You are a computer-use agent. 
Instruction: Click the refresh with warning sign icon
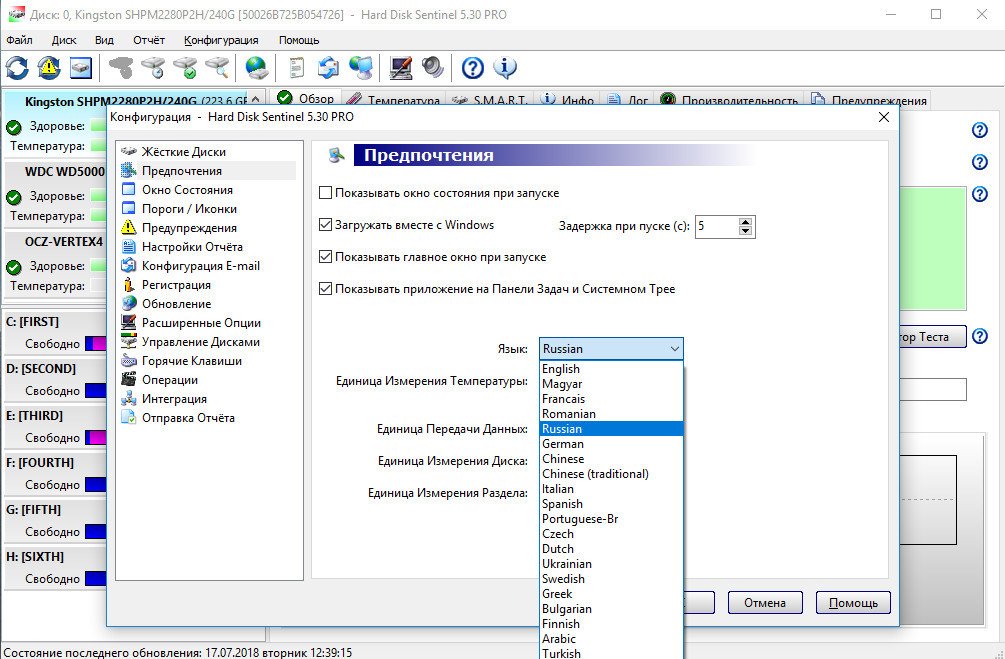click(49, 67)
